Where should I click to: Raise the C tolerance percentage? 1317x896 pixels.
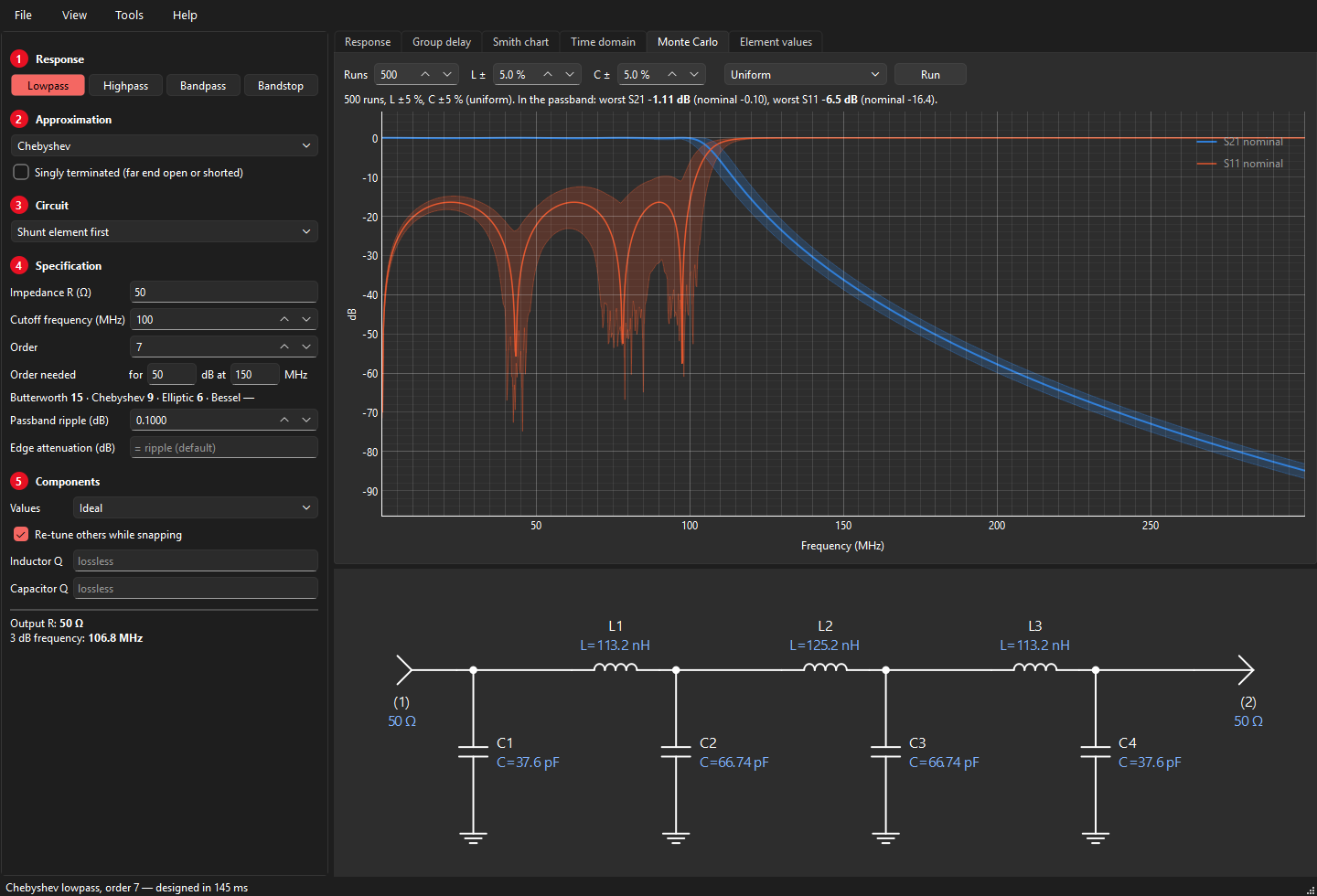point(672,74)
